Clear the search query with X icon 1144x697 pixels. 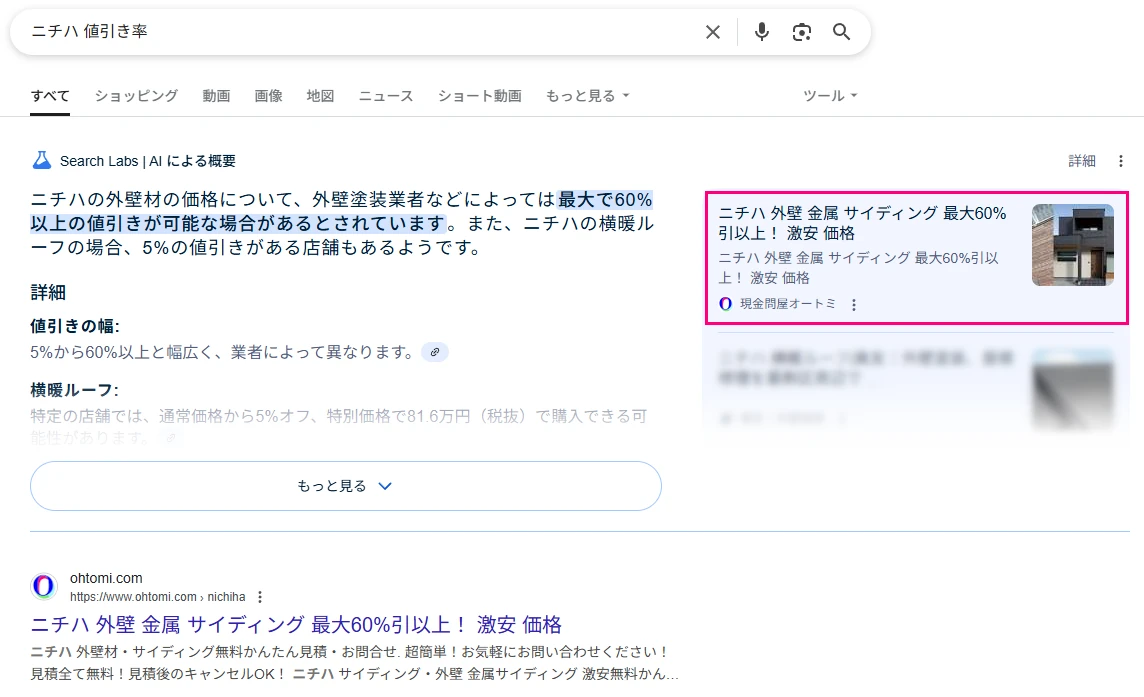(713, 32)
